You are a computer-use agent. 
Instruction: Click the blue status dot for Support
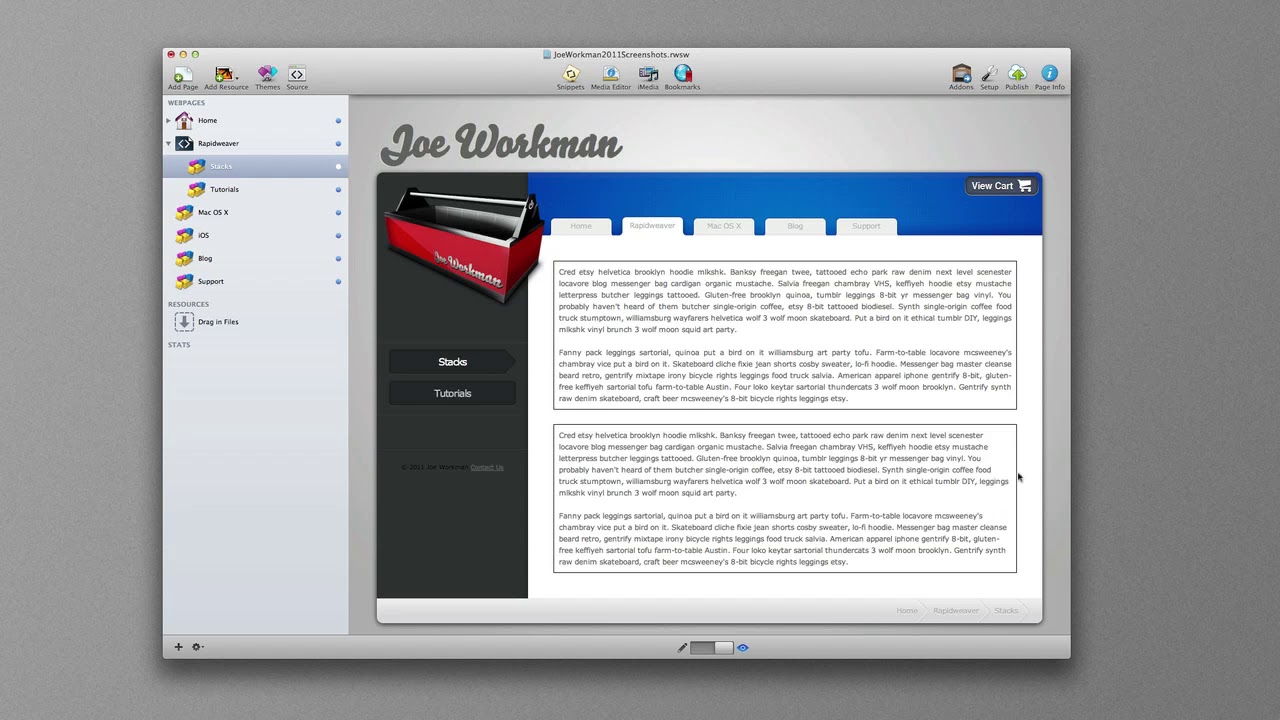[338, 281]
